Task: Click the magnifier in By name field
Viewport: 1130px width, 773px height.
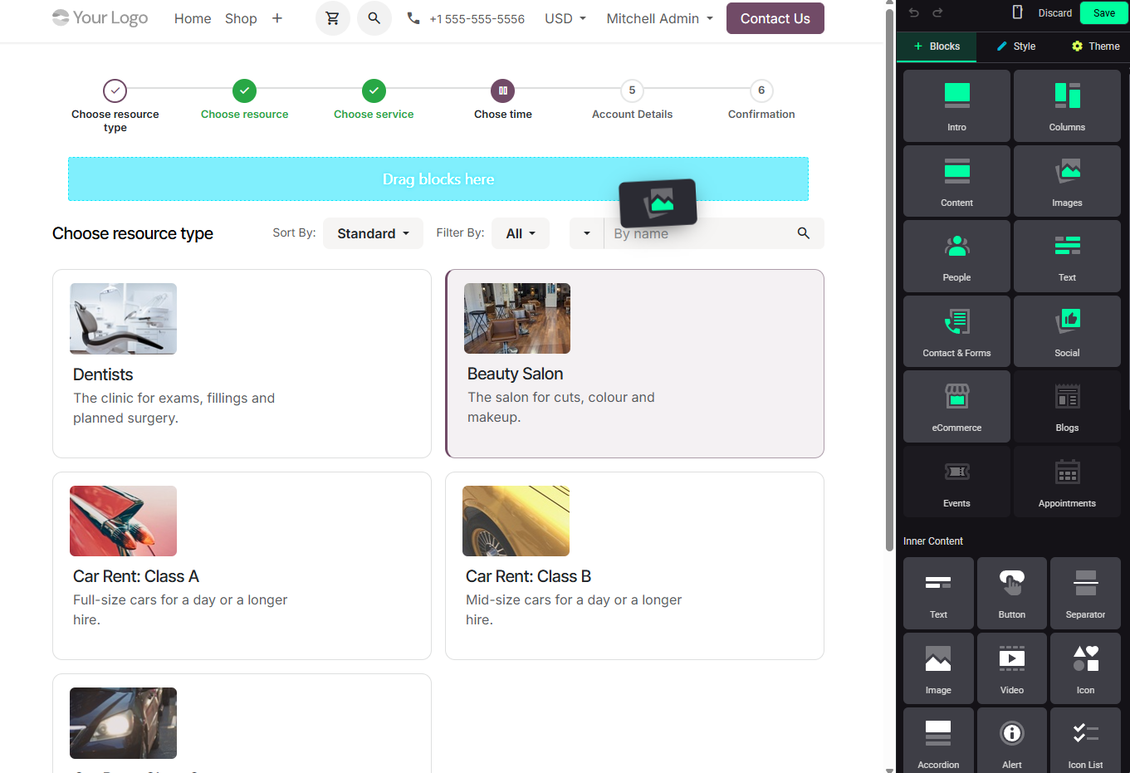Action: 803,233
